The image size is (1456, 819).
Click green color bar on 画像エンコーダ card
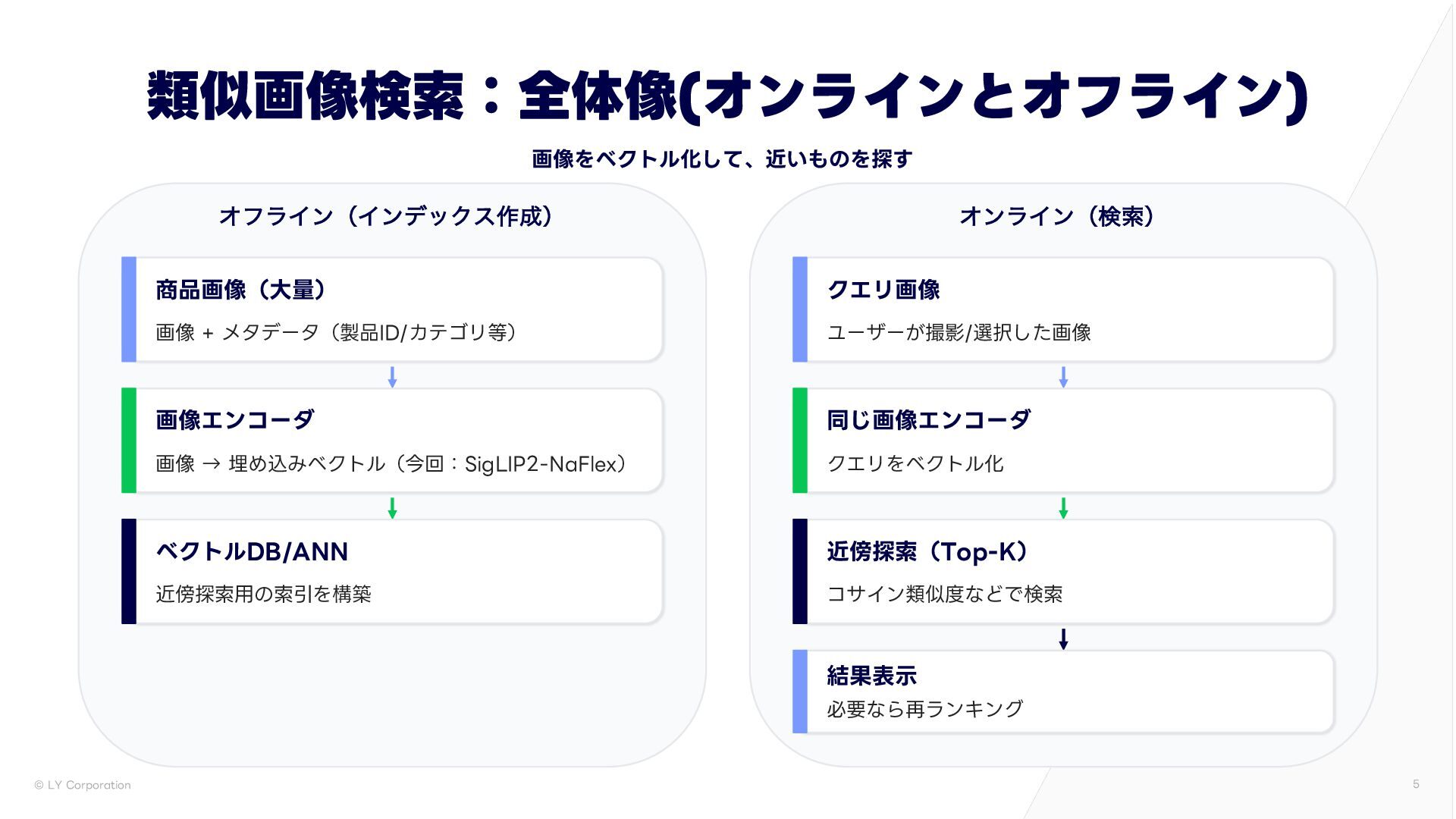(x=129, y=441)
